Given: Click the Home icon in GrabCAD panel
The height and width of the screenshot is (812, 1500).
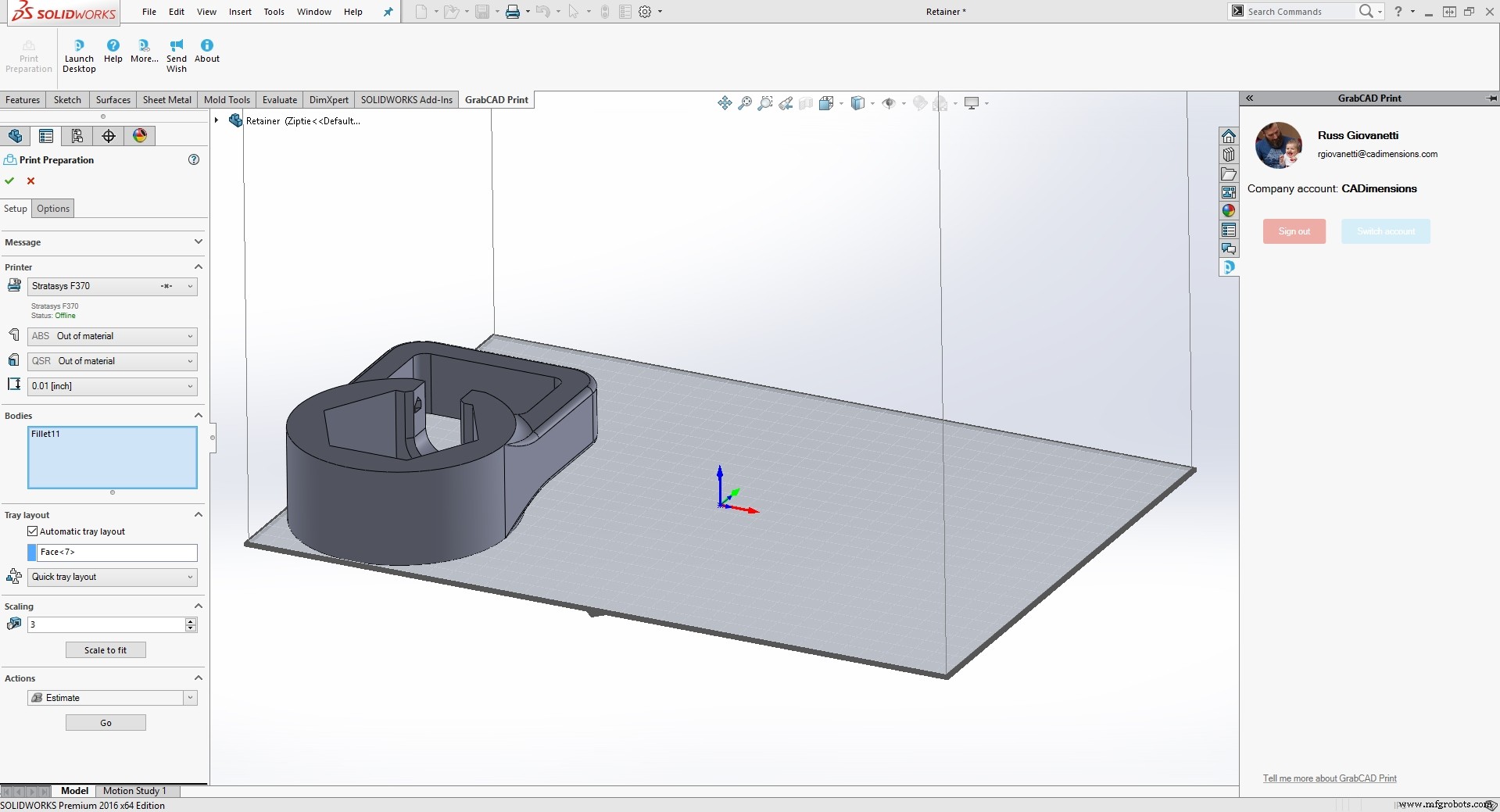Looking at the screenshot, I should coord(1229,135).
